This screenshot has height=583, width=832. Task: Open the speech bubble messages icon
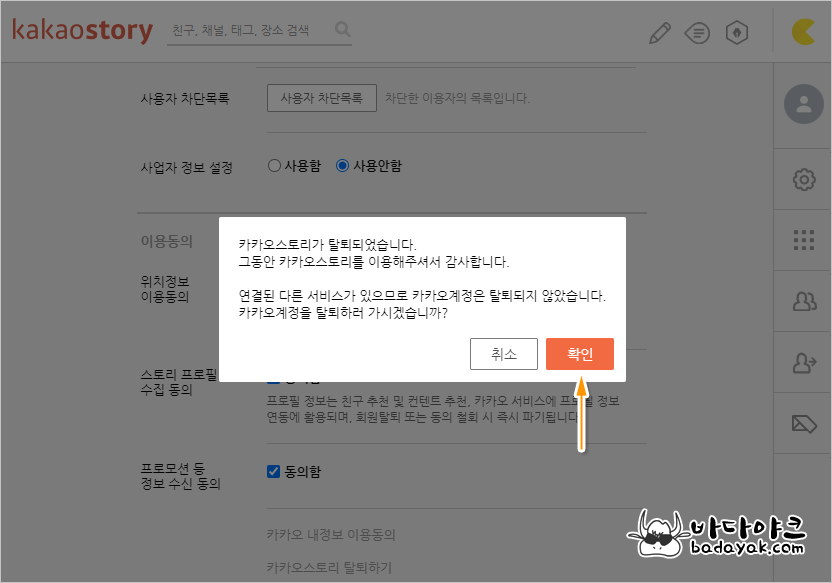(x=697, y=33)
